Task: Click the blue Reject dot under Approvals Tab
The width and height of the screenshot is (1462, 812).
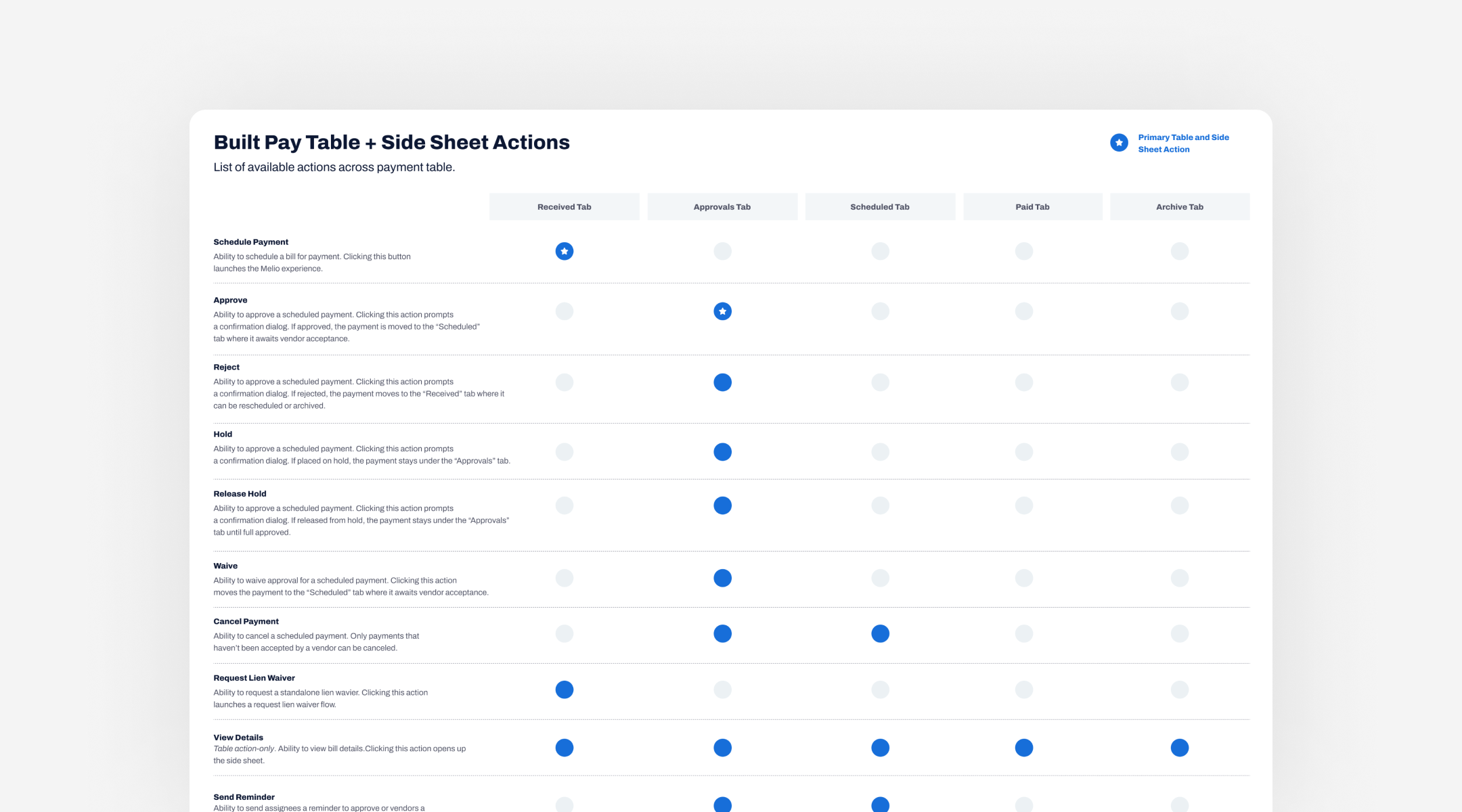Action: pos(722,382)
